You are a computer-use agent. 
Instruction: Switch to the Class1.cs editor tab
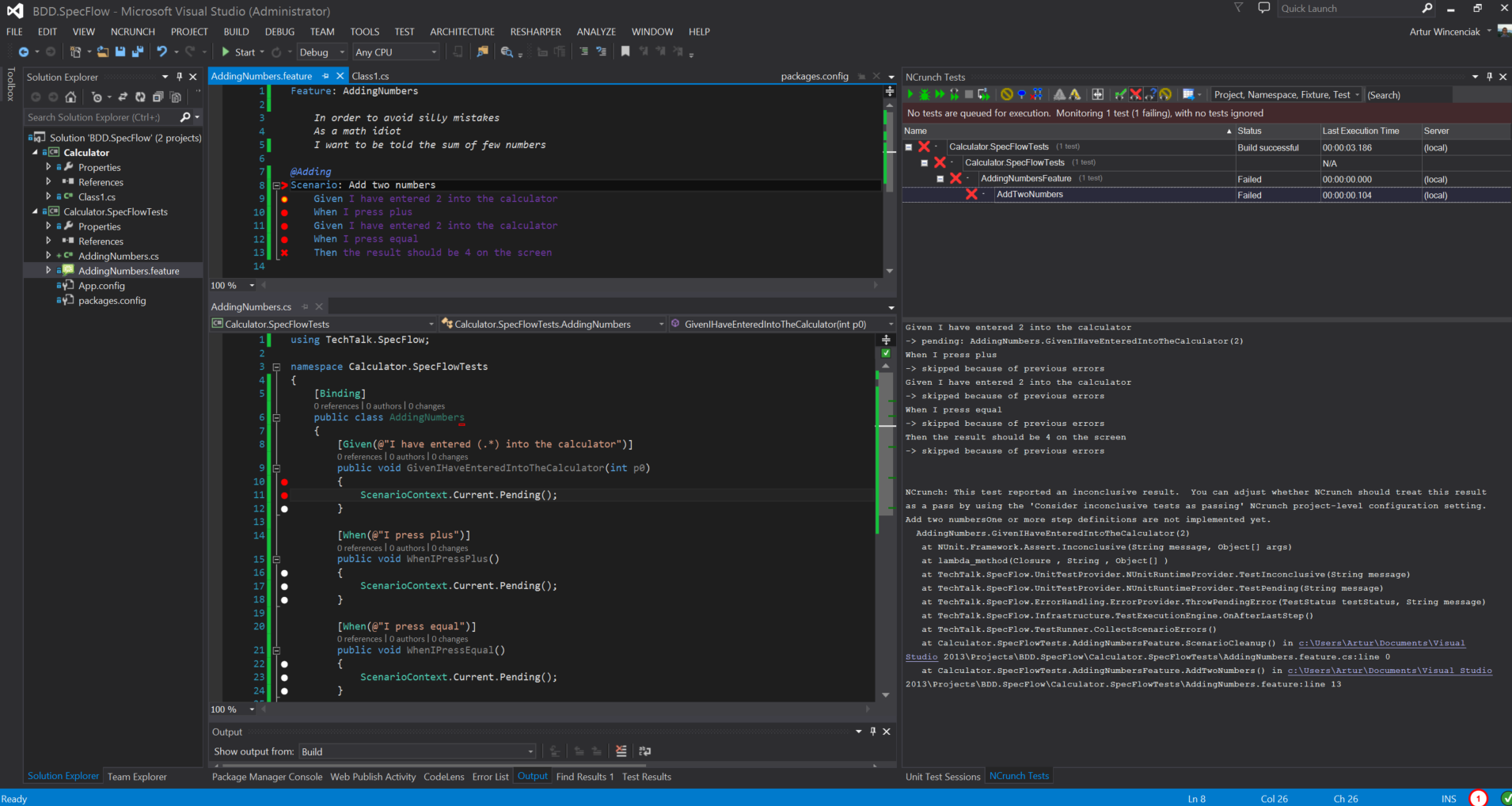(370, 76)
